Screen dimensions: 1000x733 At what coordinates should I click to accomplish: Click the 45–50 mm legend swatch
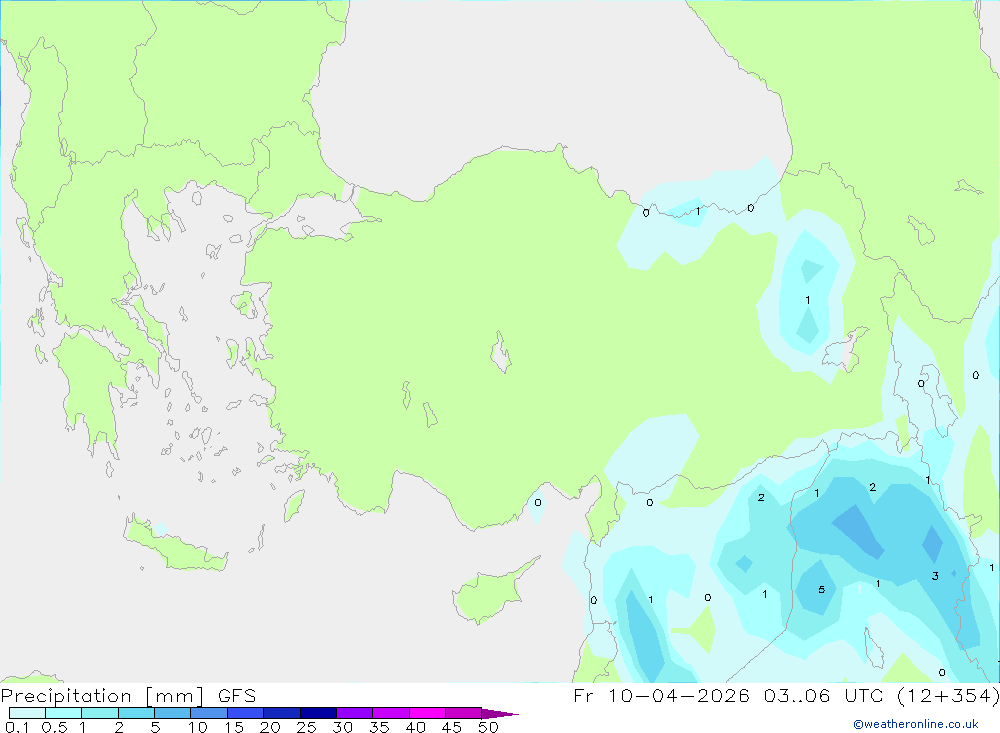point(464,713)
